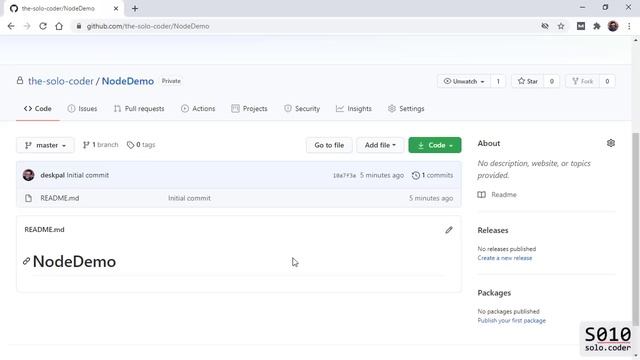
Task: Open the Pull requests tab
Action: tap(139, 109)
